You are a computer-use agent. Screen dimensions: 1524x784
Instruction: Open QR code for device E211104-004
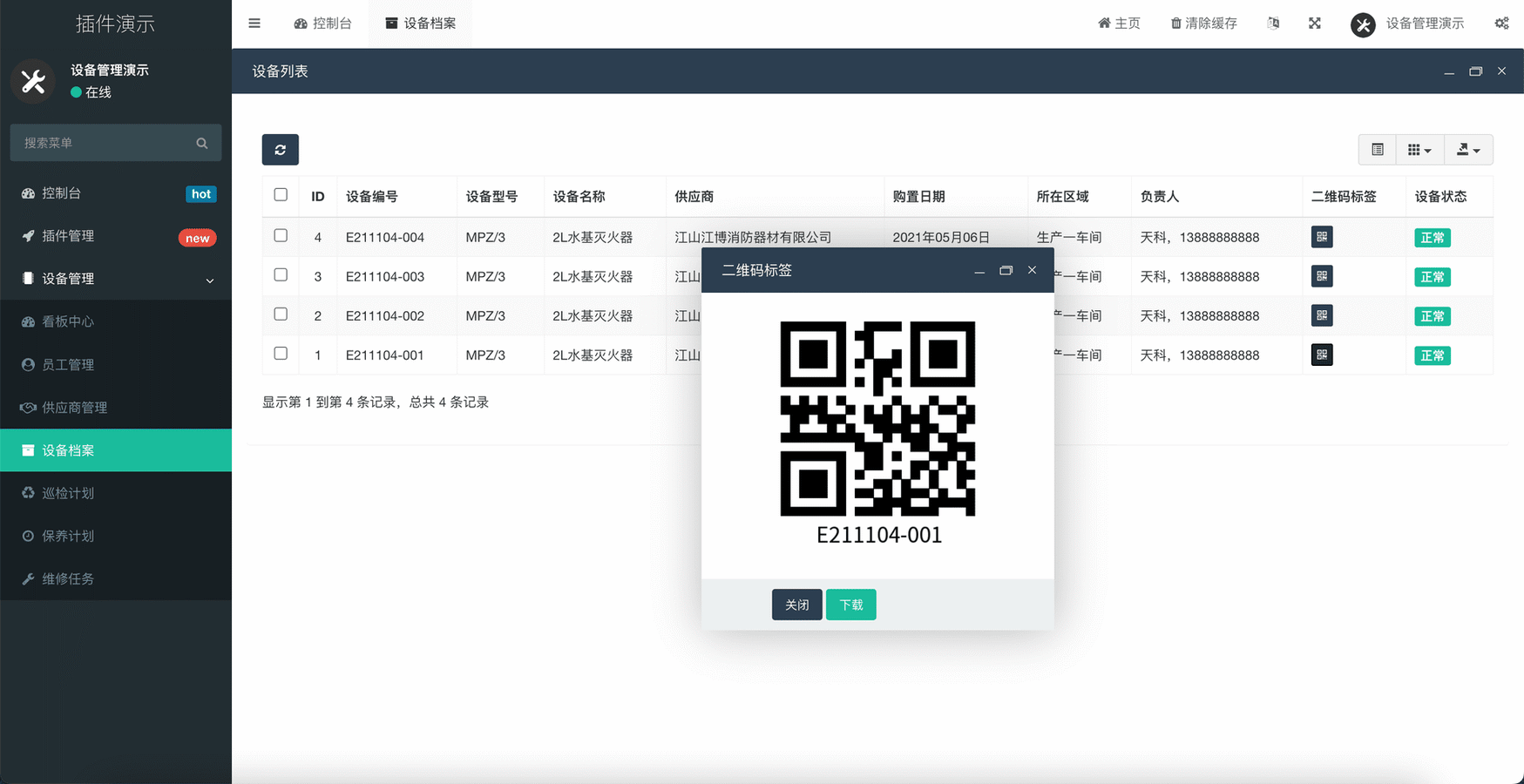1321,237
